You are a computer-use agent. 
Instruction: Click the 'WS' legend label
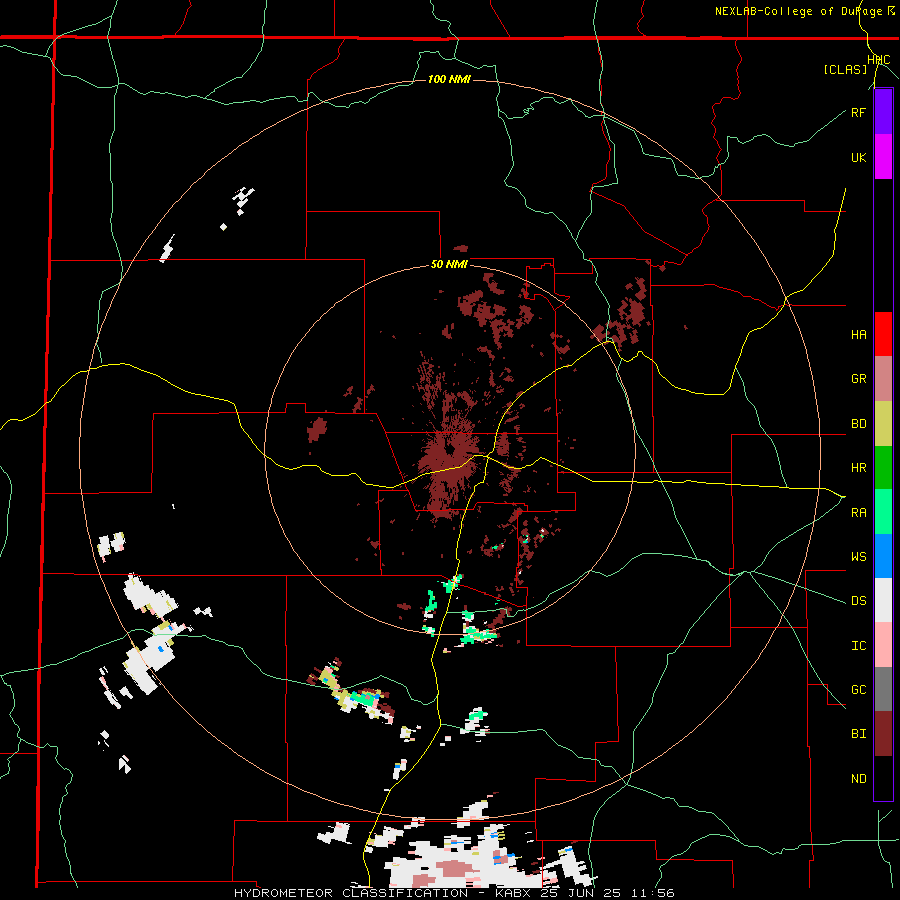(858, 556)
